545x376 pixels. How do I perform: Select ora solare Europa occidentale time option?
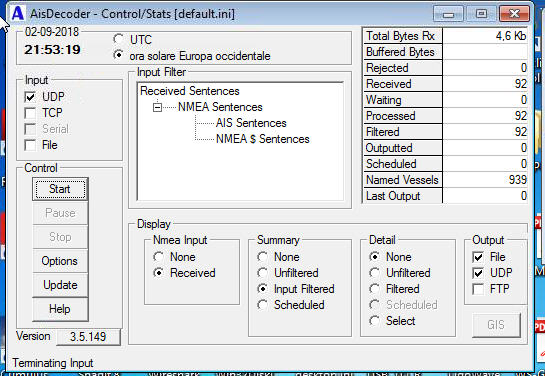(118, 55)
